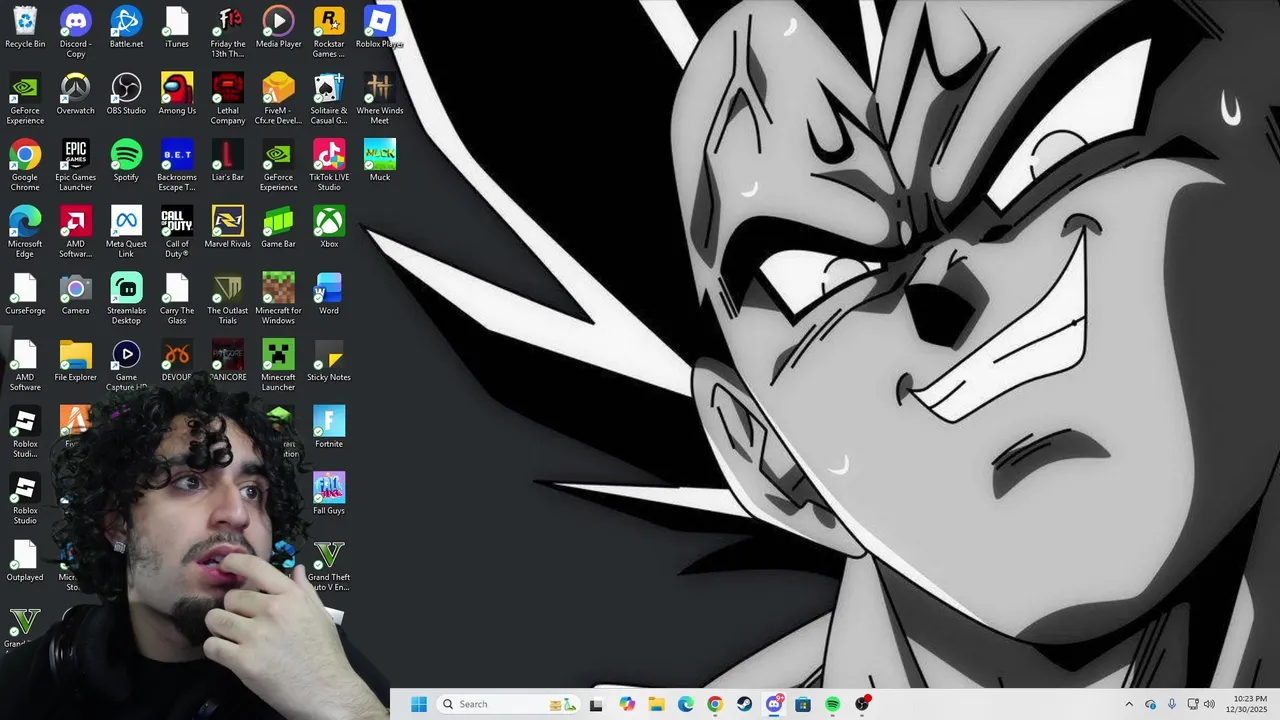
Task: Open Task View from the taskbar
Action: (596, 704)
